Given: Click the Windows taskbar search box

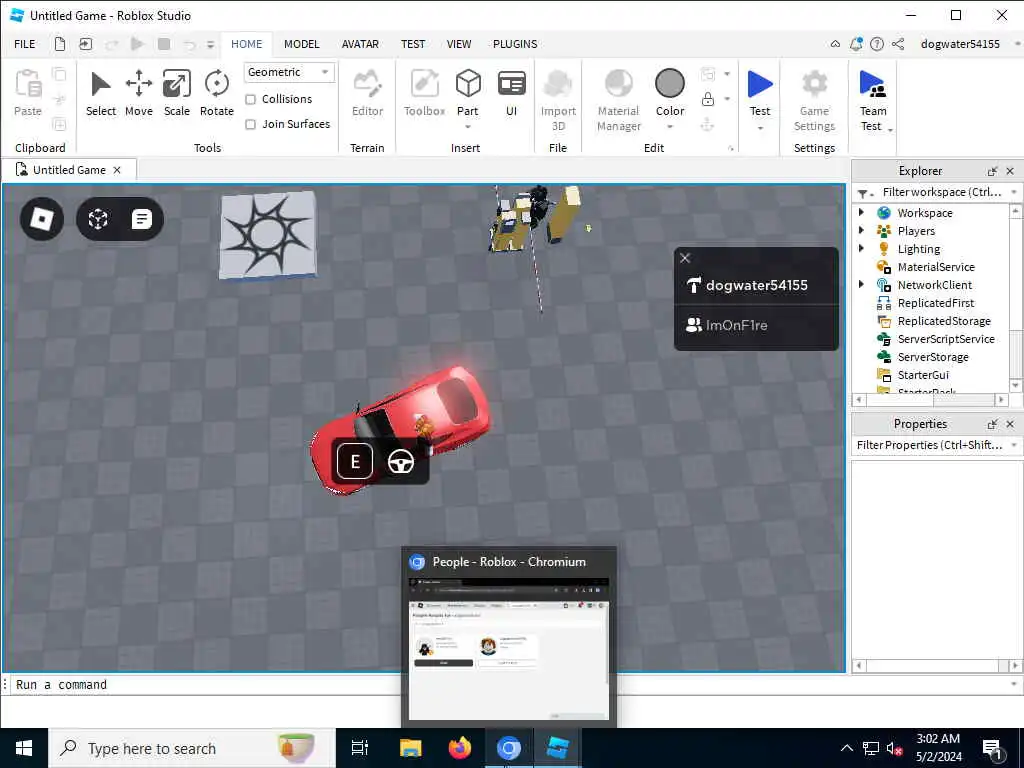Looking at the screenshot, I should click(192, 748).
